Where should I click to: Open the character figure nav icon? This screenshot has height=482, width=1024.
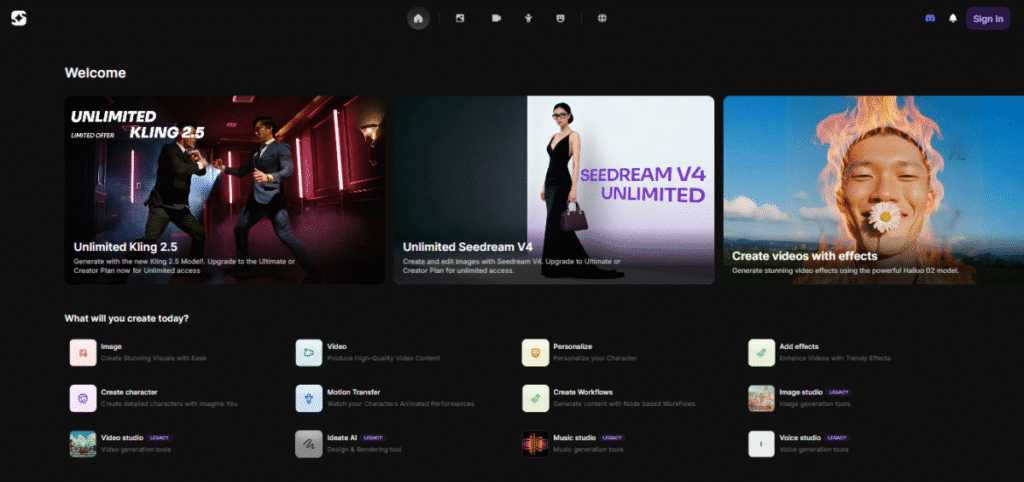tap(528, 18)
